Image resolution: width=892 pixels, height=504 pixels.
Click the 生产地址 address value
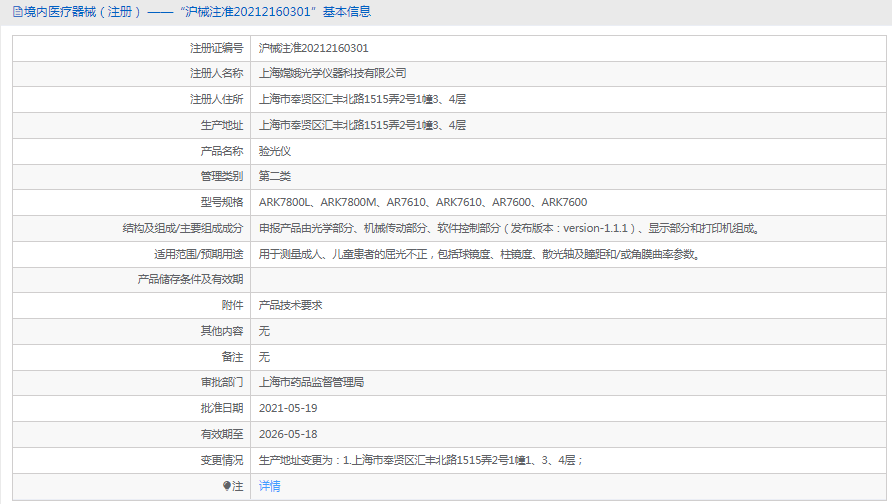[362, 125]
